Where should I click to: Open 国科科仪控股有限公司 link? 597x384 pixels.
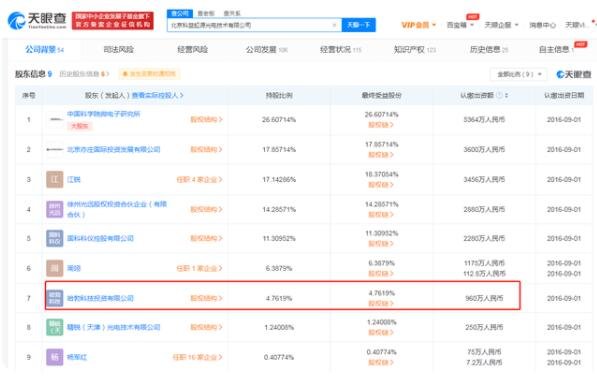(100, 239)
